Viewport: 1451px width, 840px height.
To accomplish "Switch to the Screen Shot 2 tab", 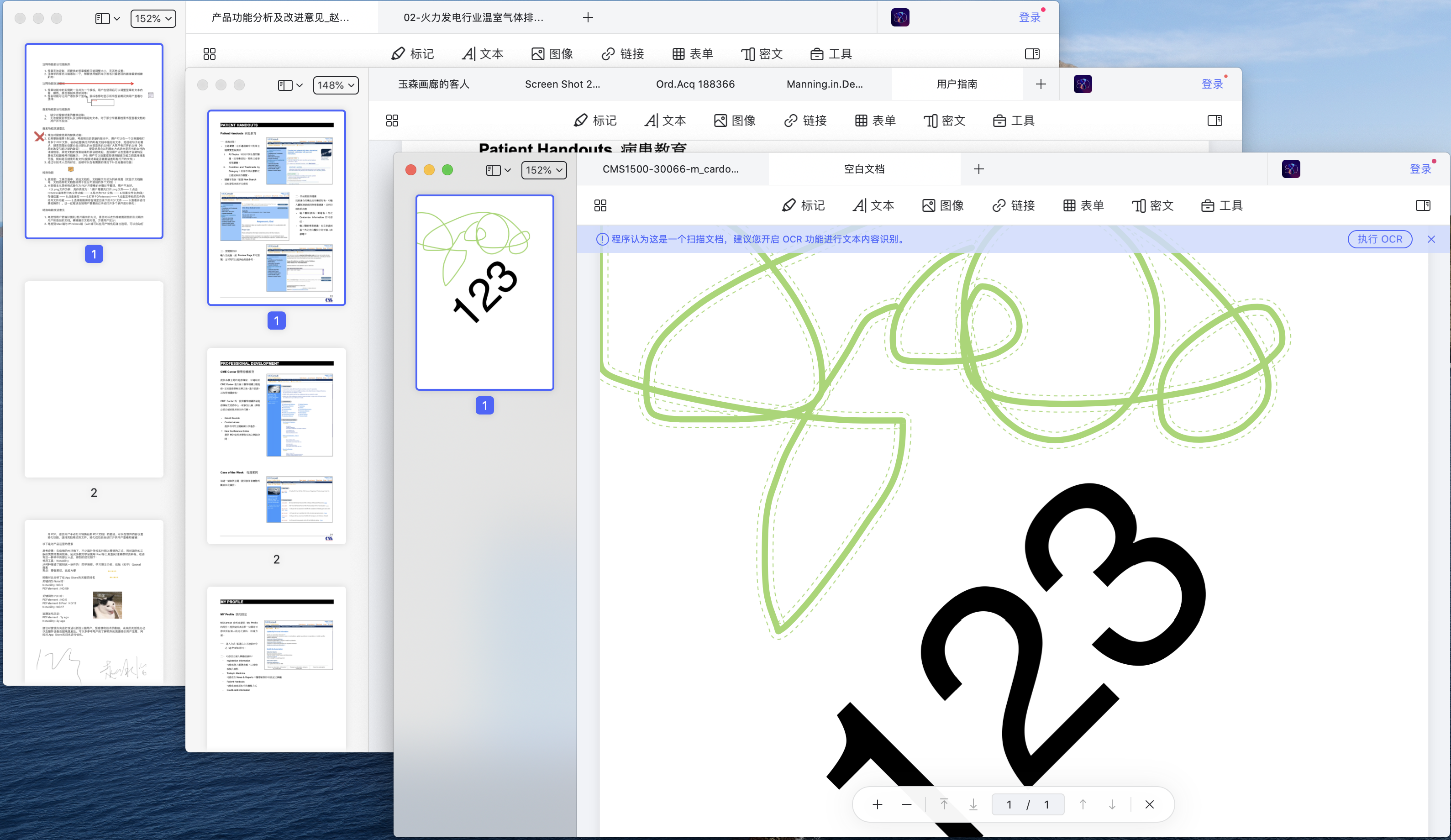I will 563,84.
